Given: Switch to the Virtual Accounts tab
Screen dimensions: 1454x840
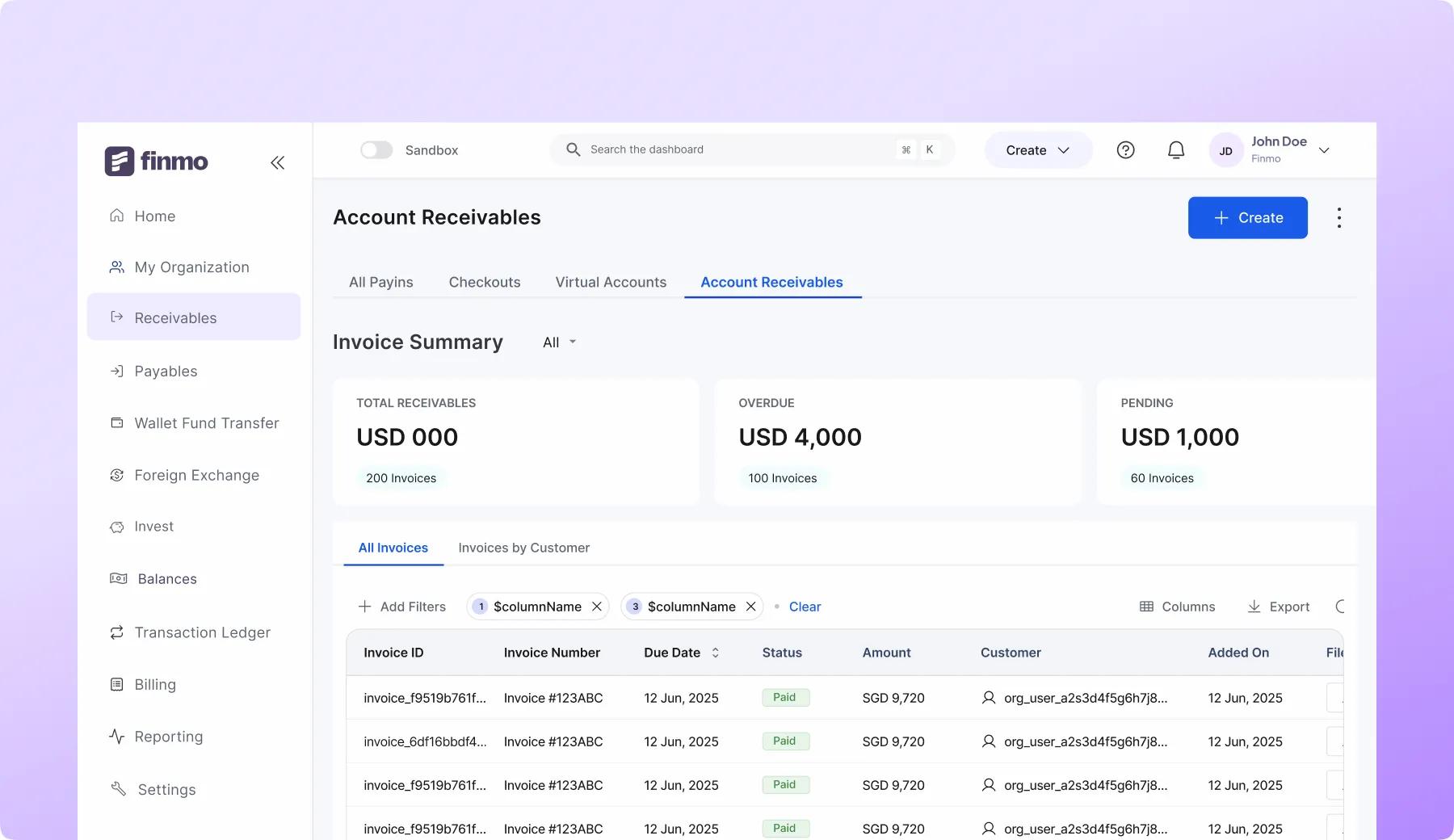Looking at the screenshot, I should coord(611,282).
